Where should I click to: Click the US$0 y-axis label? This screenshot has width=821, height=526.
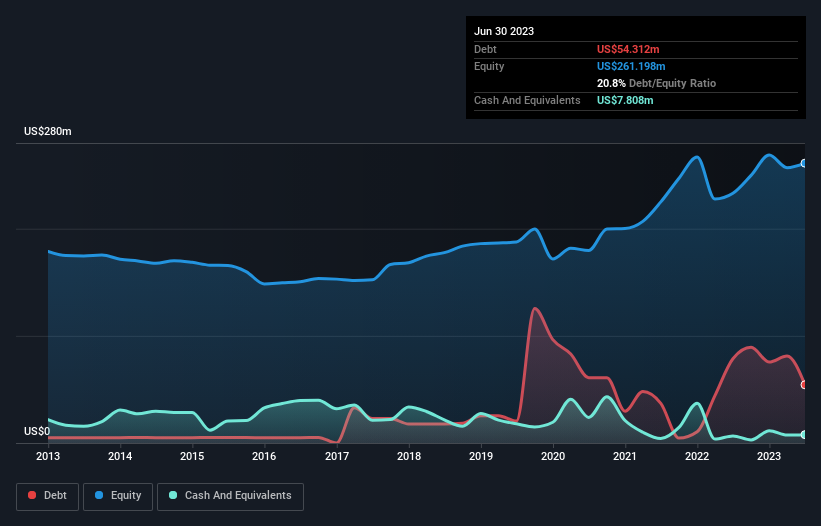point(37,431)
